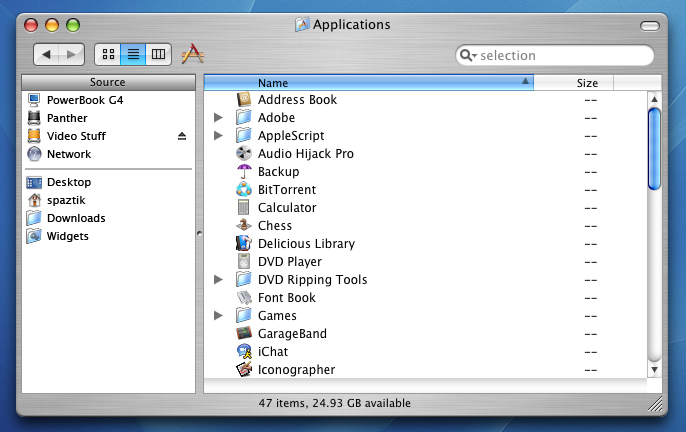This screenshot has height=432, width=686.
Task: Select the Delicious Library icon
Action: [x=244, y=243]
